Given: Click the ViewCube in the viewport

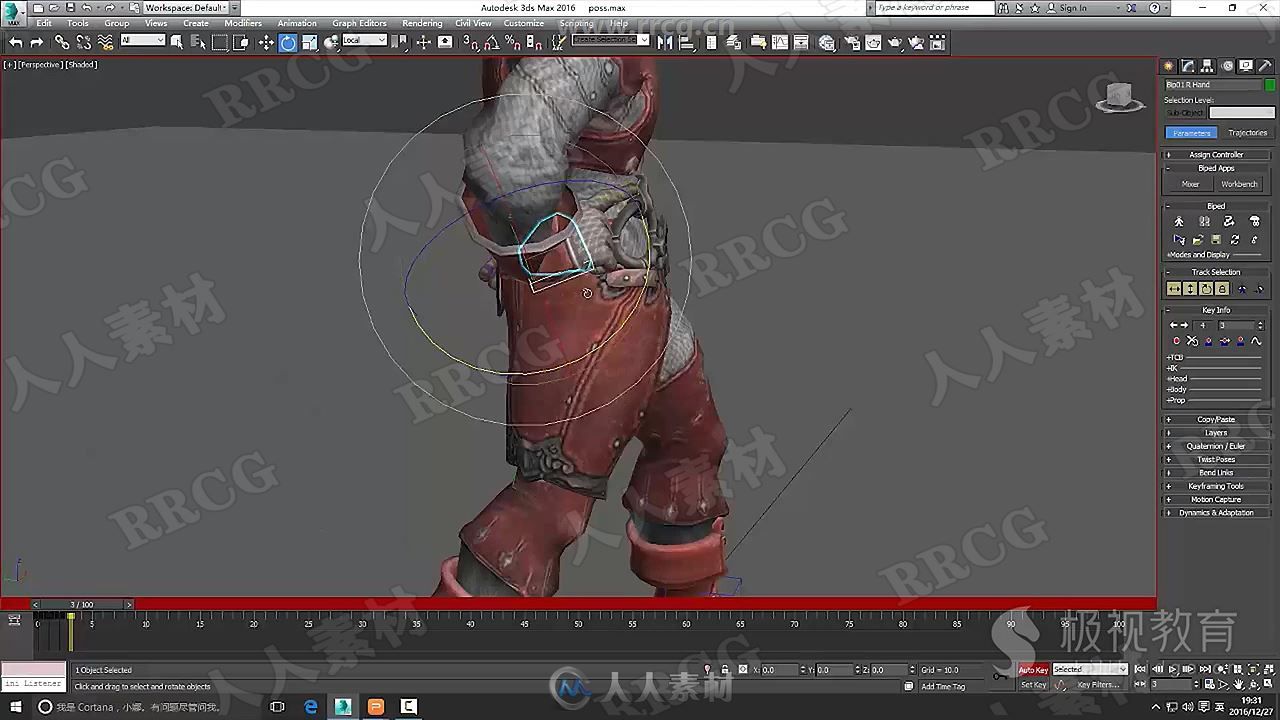Looking at the screenshot, I should pos(1121,96).
